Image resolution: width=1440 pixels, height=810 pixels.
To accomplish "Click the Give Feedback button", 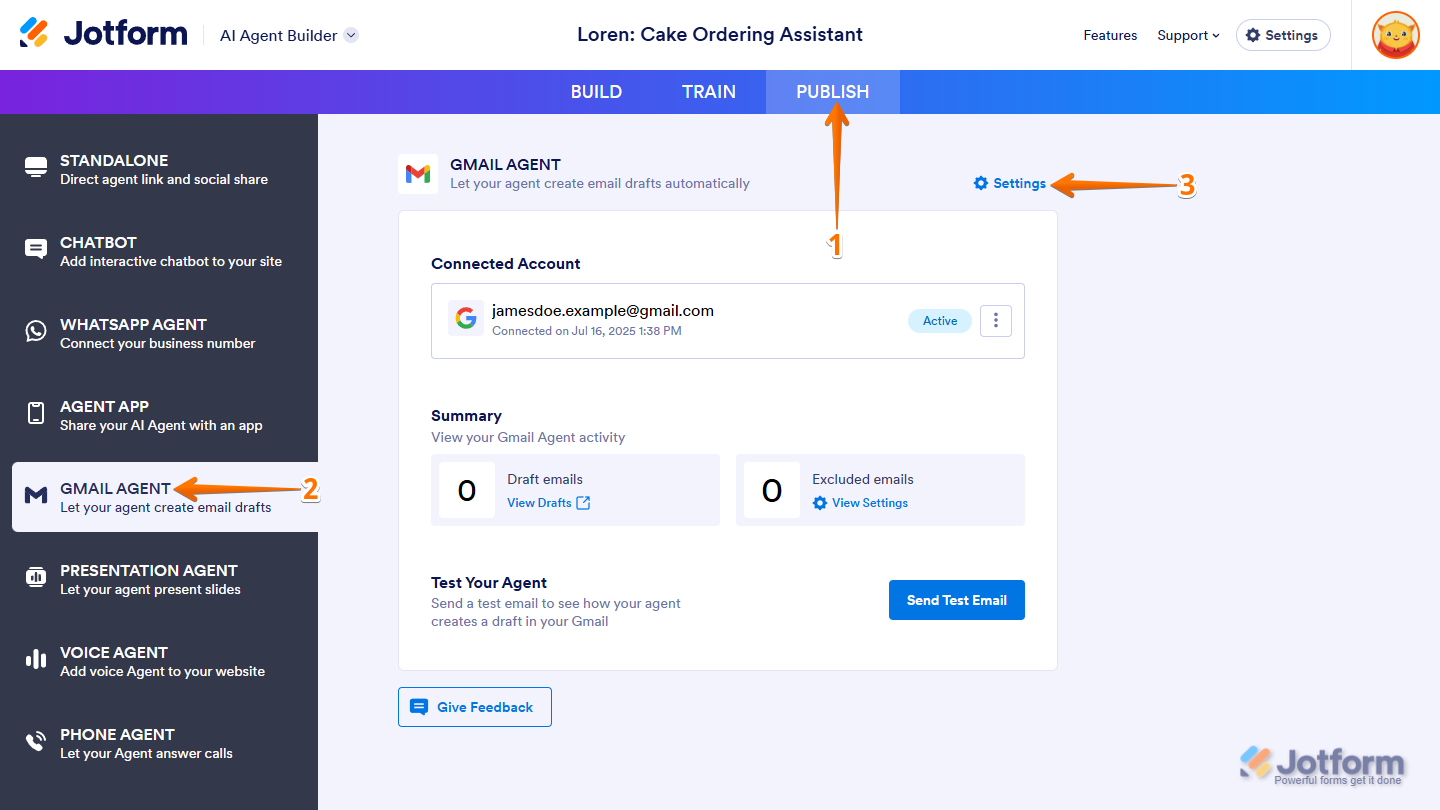I will pyautogui.click(x=475, y=707).
